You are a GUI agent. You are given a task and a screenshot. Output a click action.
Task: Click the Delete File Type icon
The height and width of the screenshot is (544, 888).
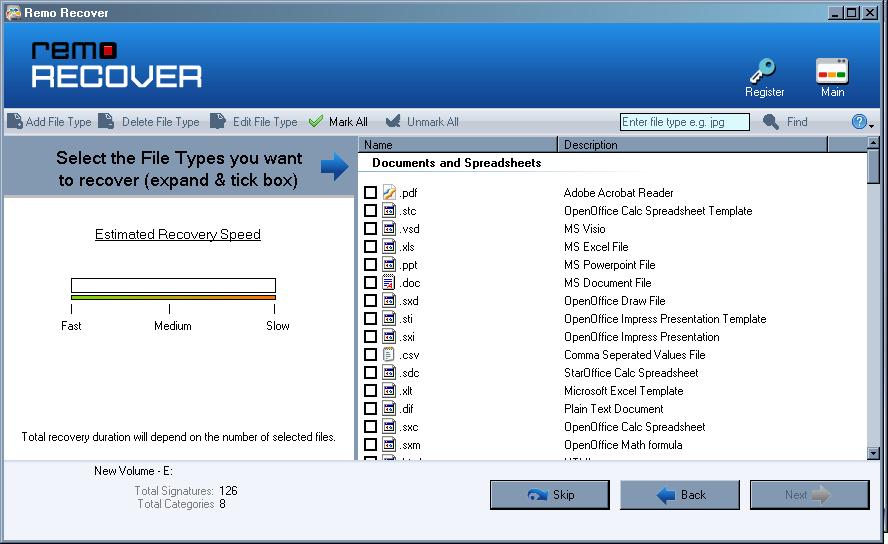(106, 121)
